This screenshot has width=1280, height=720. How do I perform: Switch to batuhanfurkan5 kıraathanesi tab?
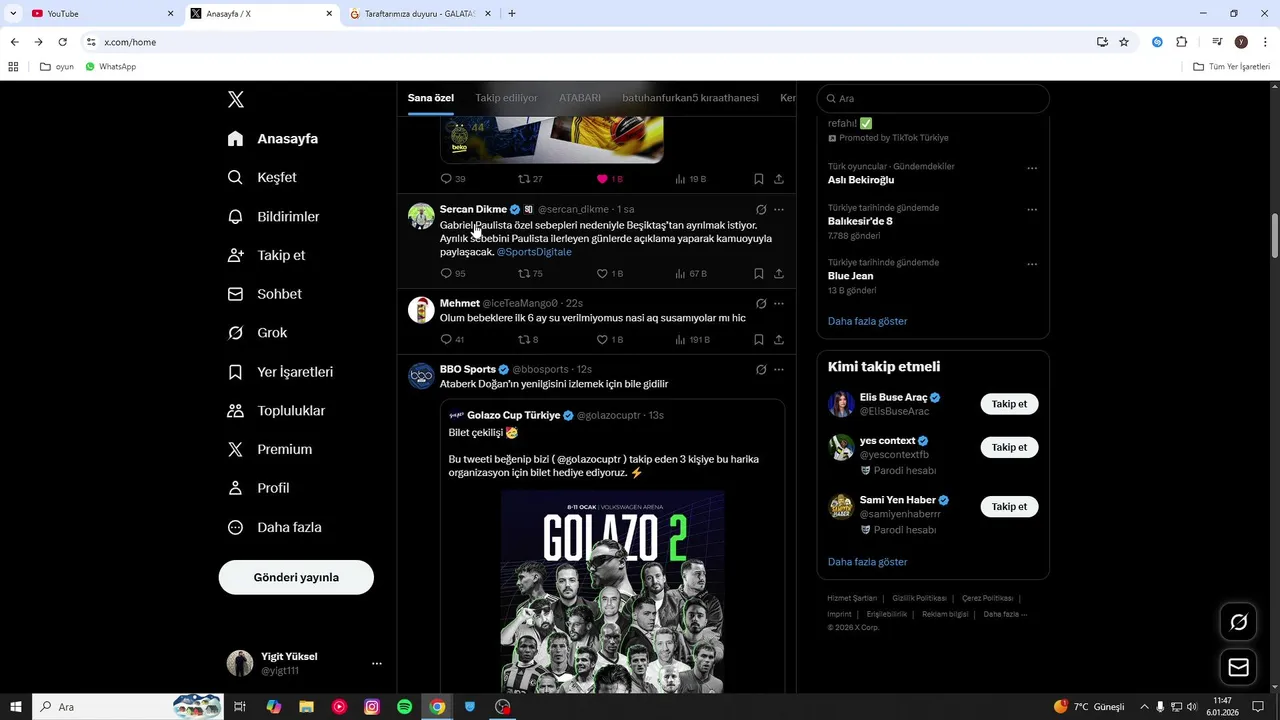click(690, 98)
